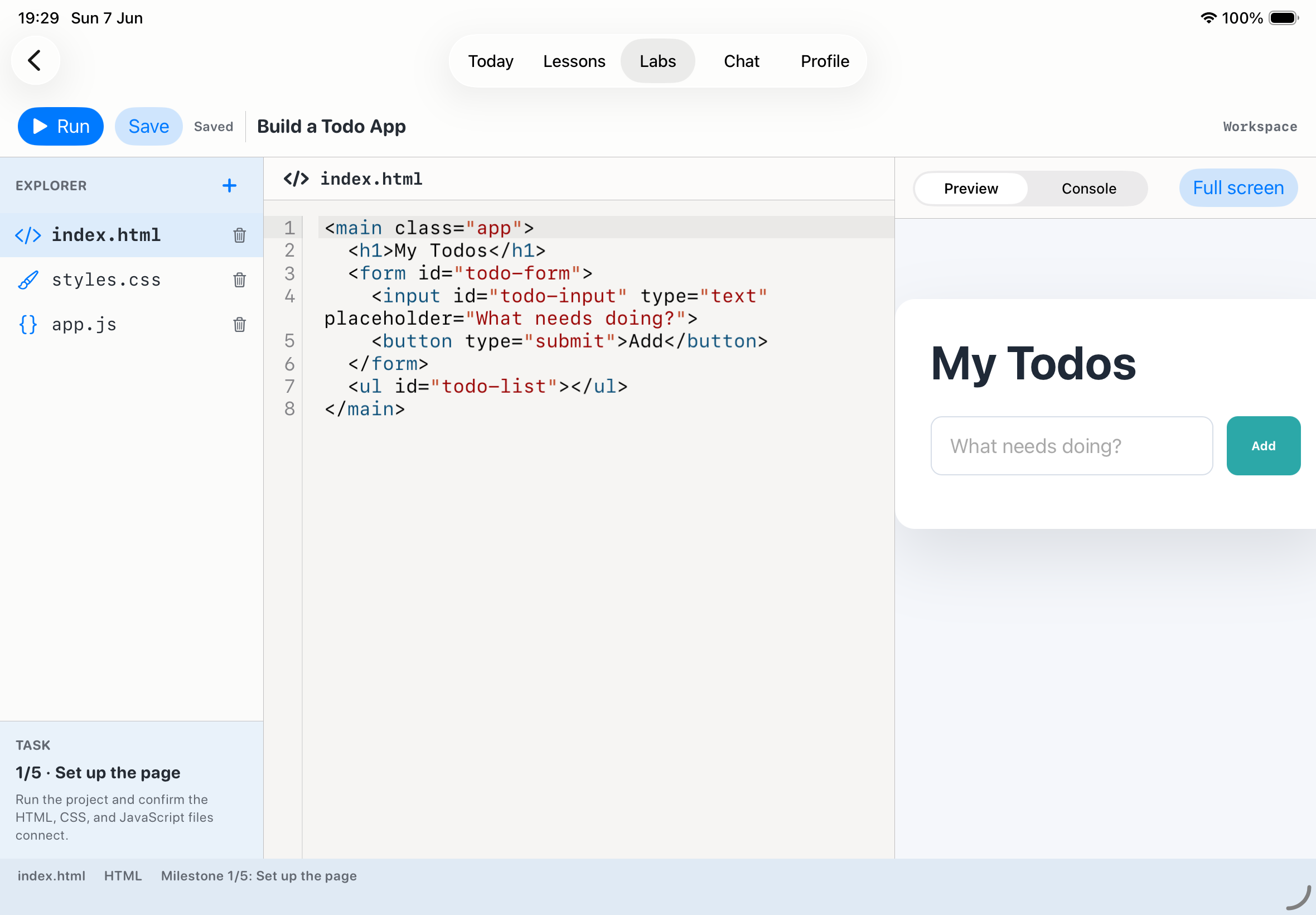Delete app.js with trash icon

(239, 325)
